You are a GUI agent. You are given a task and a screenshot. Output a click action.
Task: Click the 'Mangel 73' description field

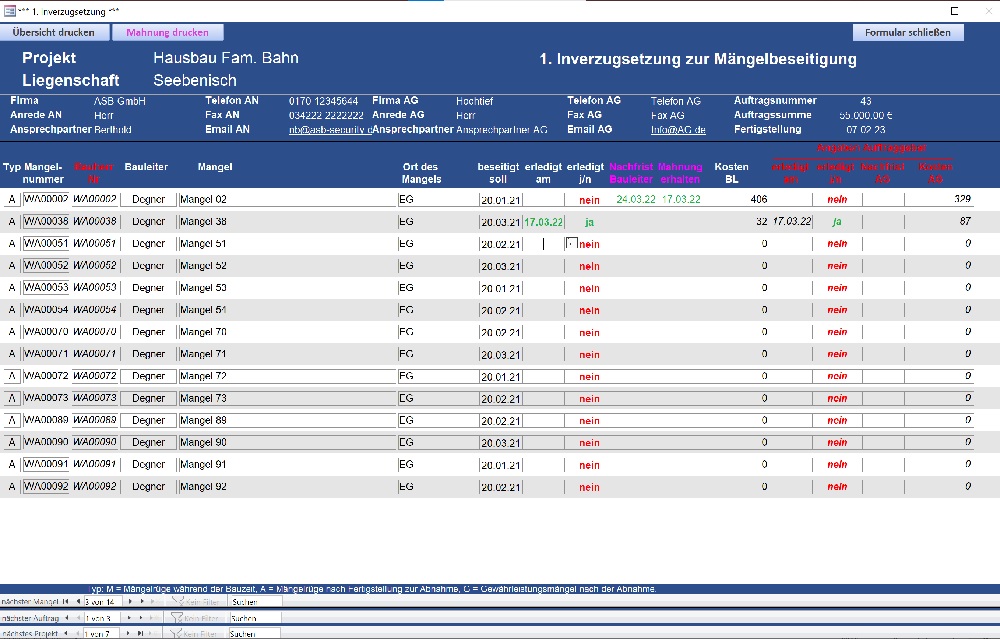click(287, 398)
